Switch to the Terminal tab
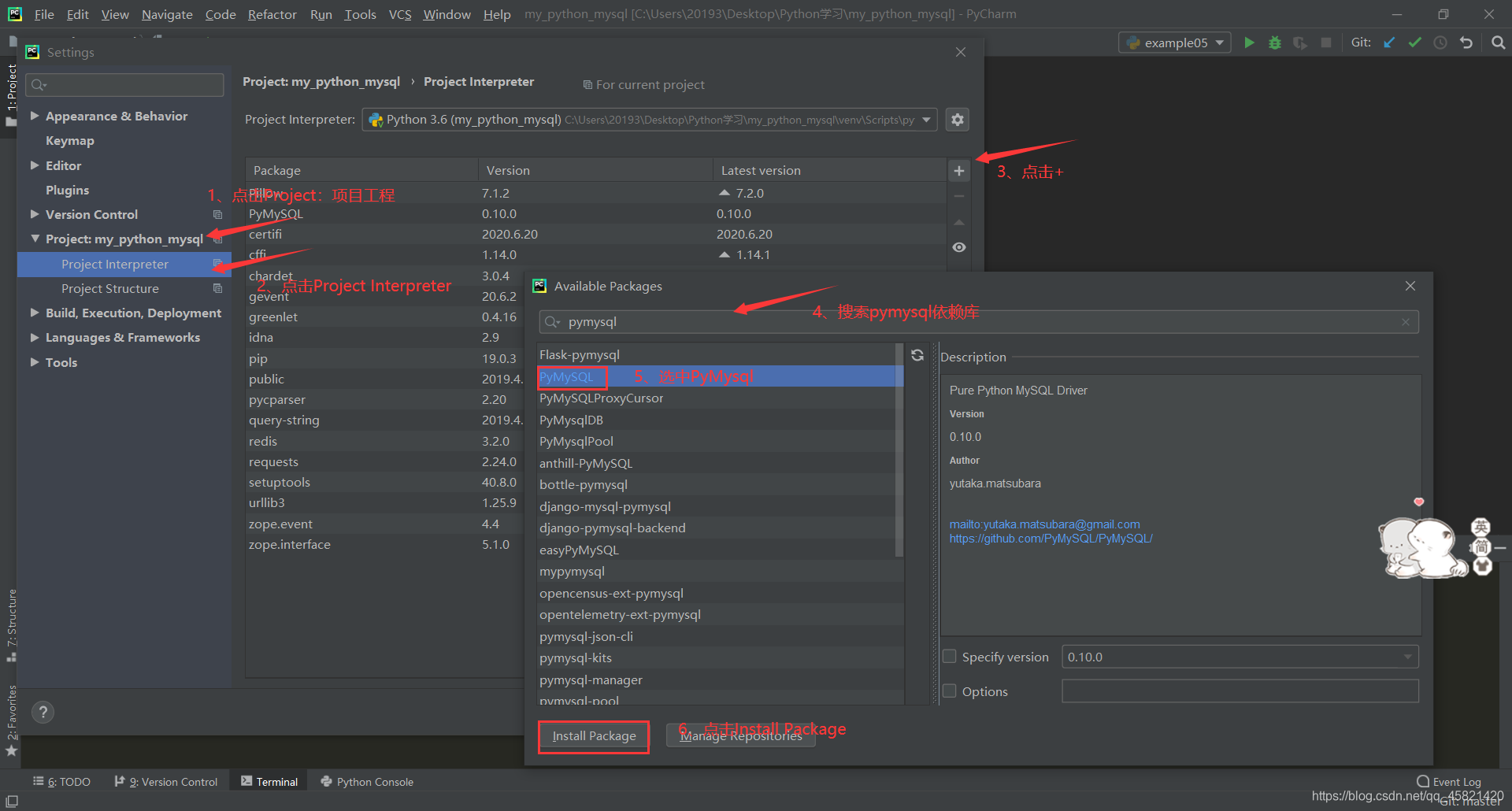Viewport: 1512px width, 811px height. pos(269,782)
